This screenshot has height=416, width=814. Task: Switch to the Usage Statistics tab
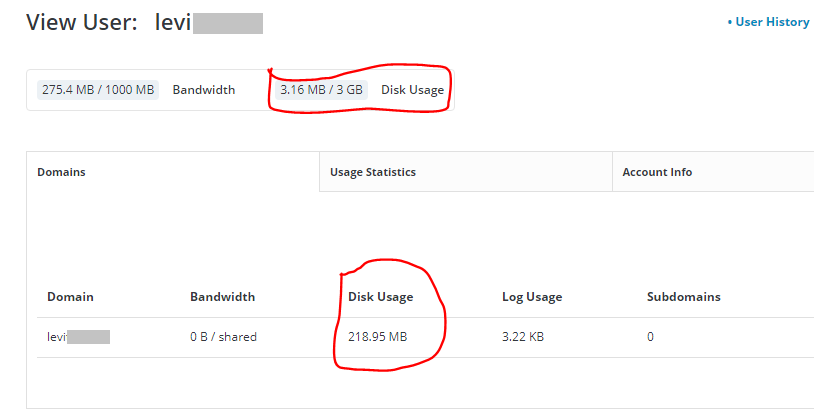(x=372, y=172)
